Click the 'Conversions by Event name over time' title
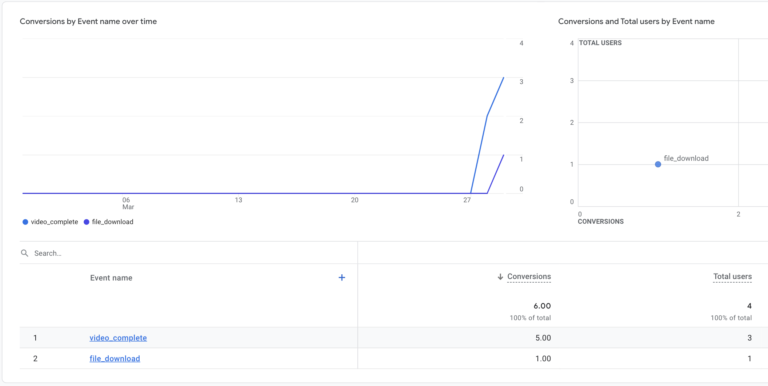This screenshot has width=768, height=386. coord(88,22)
